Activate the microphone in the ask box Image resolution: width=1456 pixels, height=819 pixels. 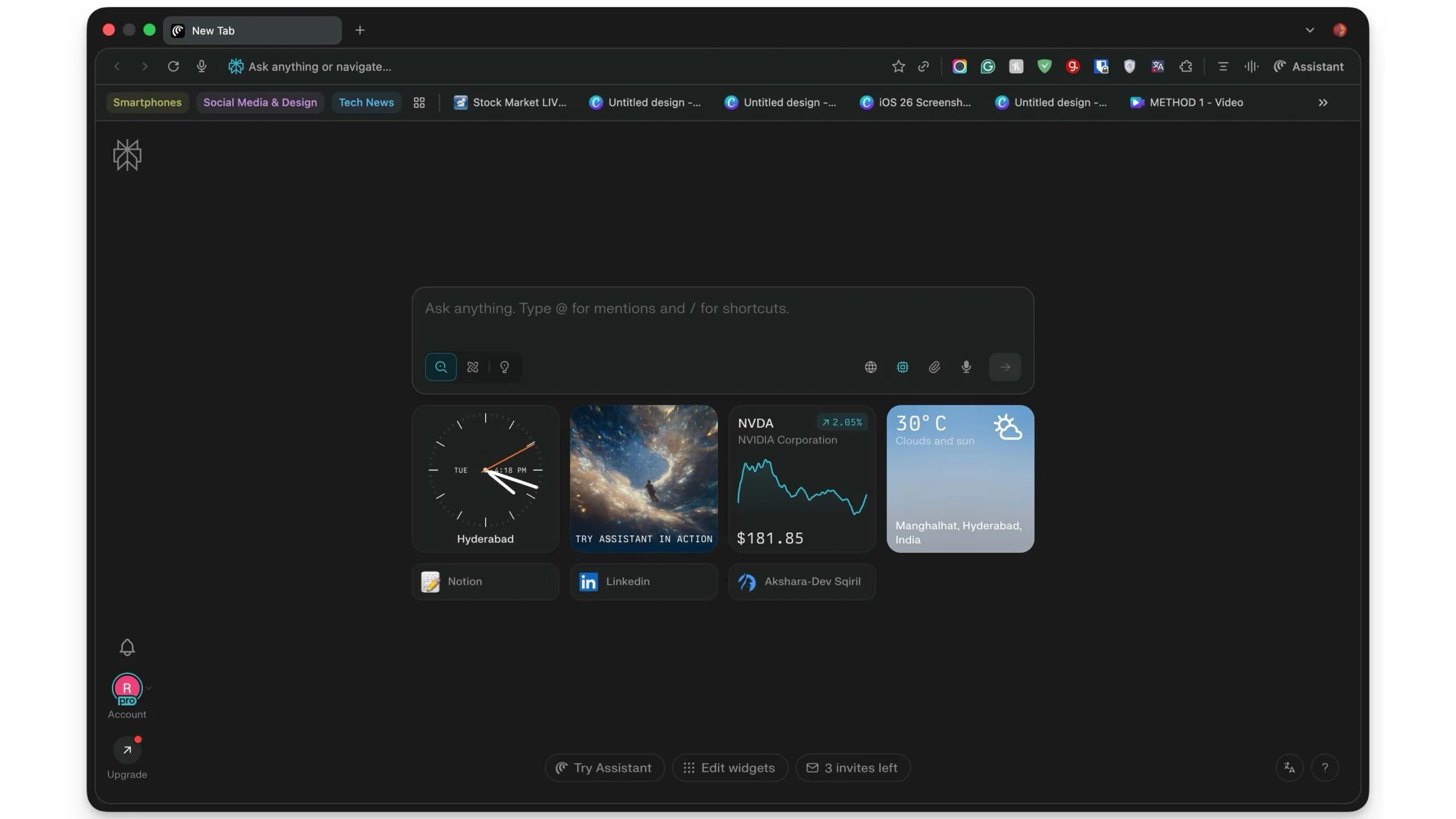(x=966, y=367)
